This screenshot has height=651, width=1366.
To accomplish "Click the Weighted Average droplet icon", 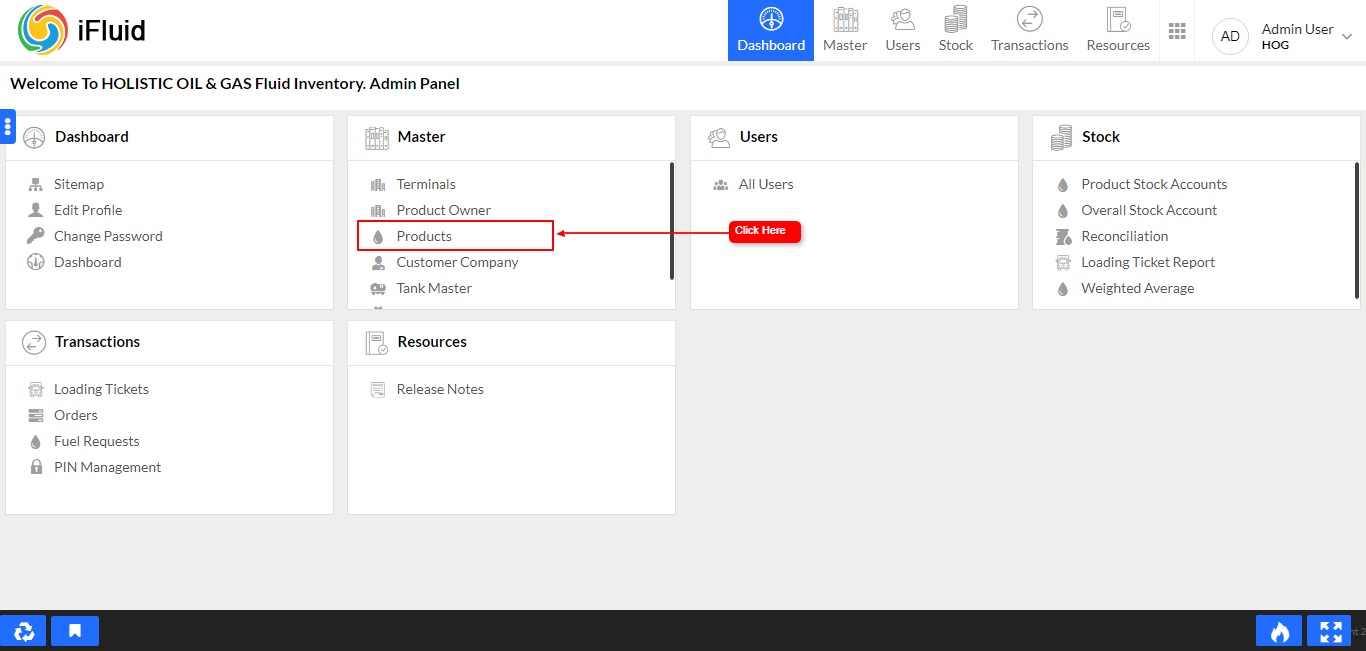I will [1063, 289].
